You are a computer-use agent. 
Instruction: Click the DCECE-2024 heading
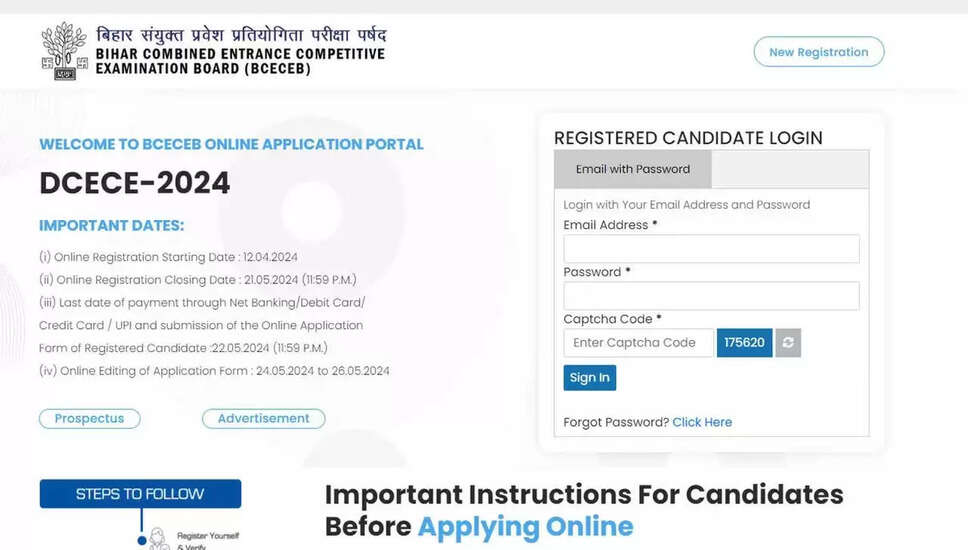pos(135,183)
